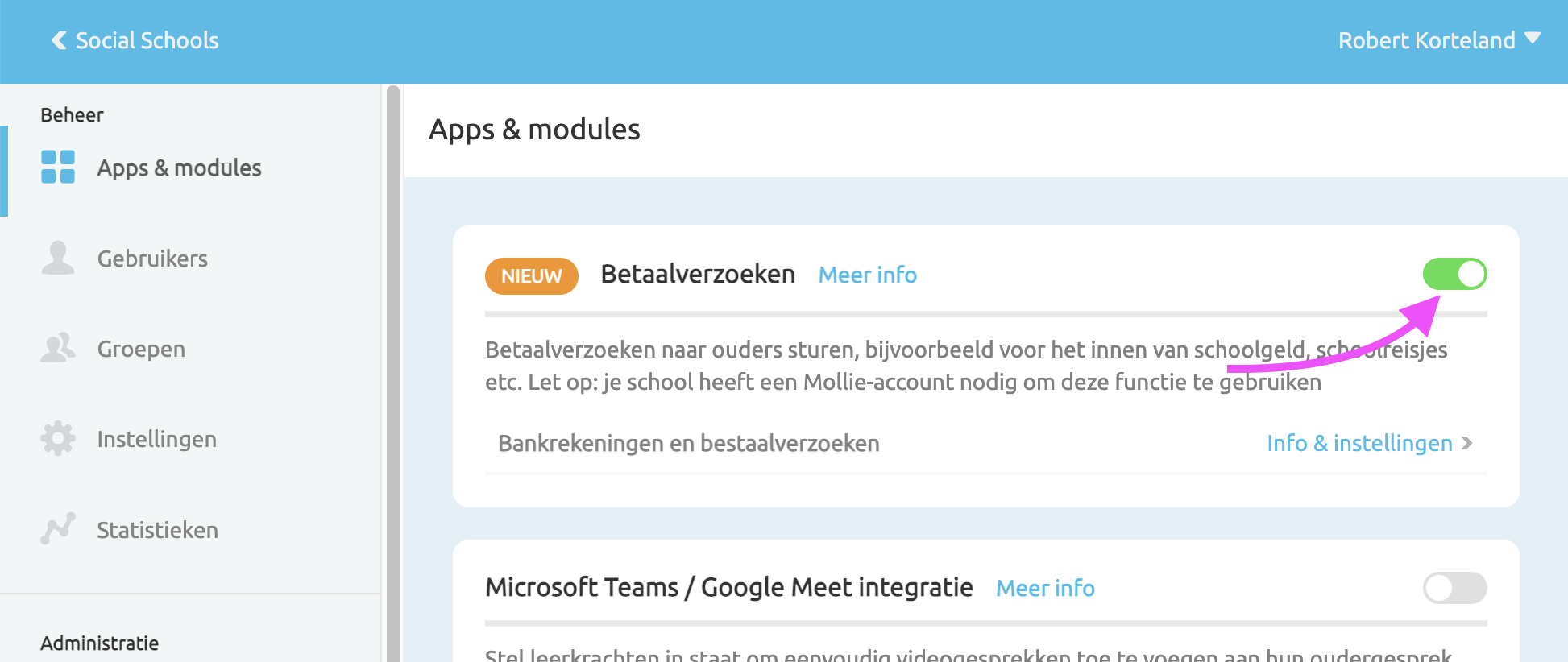Enable Microsoft Teams / Google Meet integratie
The width and height of the screenshot is (1568, 662).
[1454, 588]
